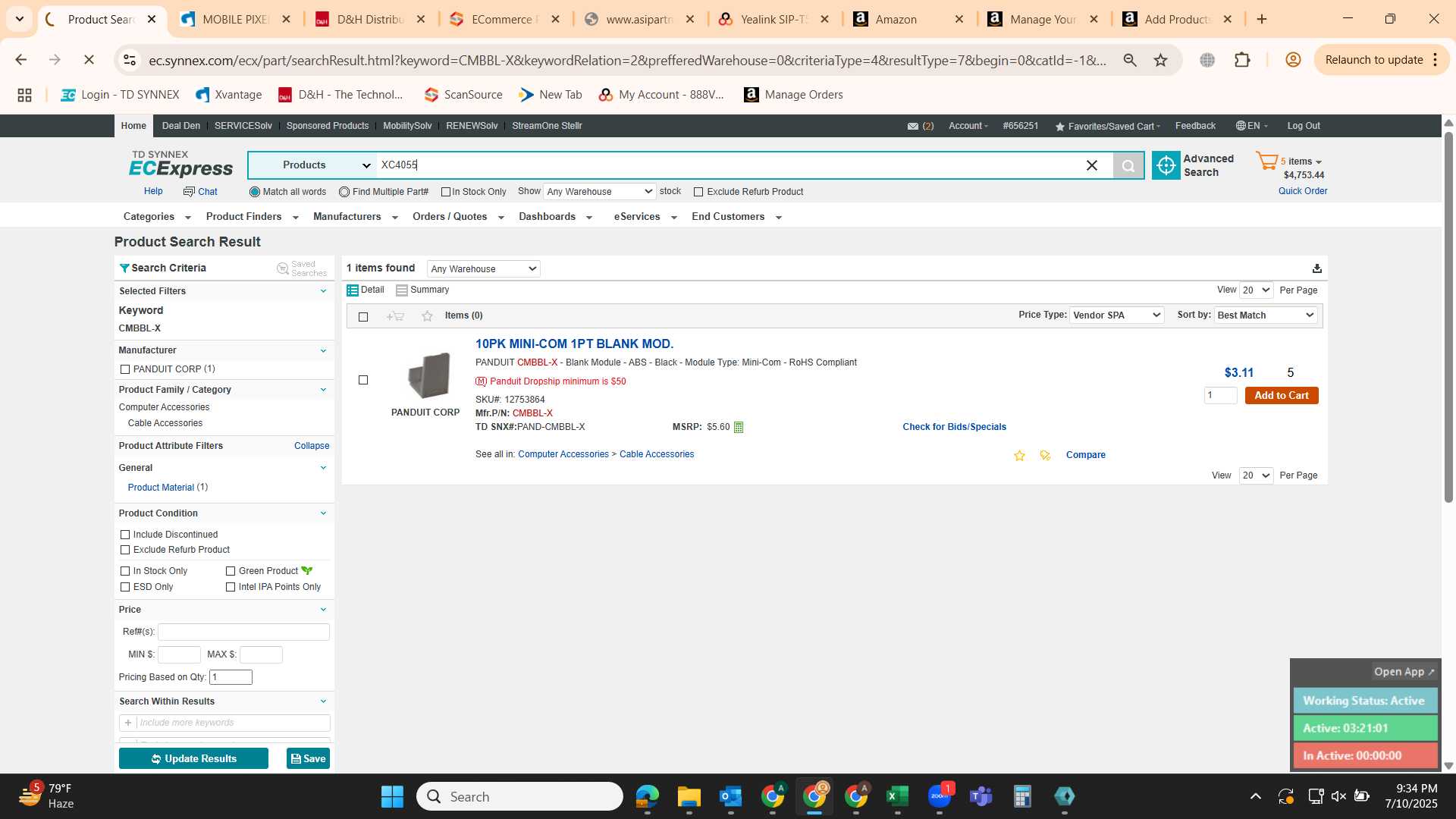1456x819 pixels.
Task: Open Any Warehouse dropdown beside items found
Action: tap(483, 269)
